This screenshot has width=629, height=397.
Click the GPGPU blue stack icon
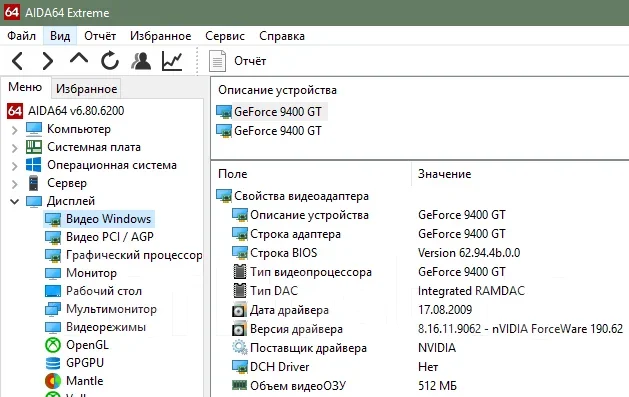[53, 363]
